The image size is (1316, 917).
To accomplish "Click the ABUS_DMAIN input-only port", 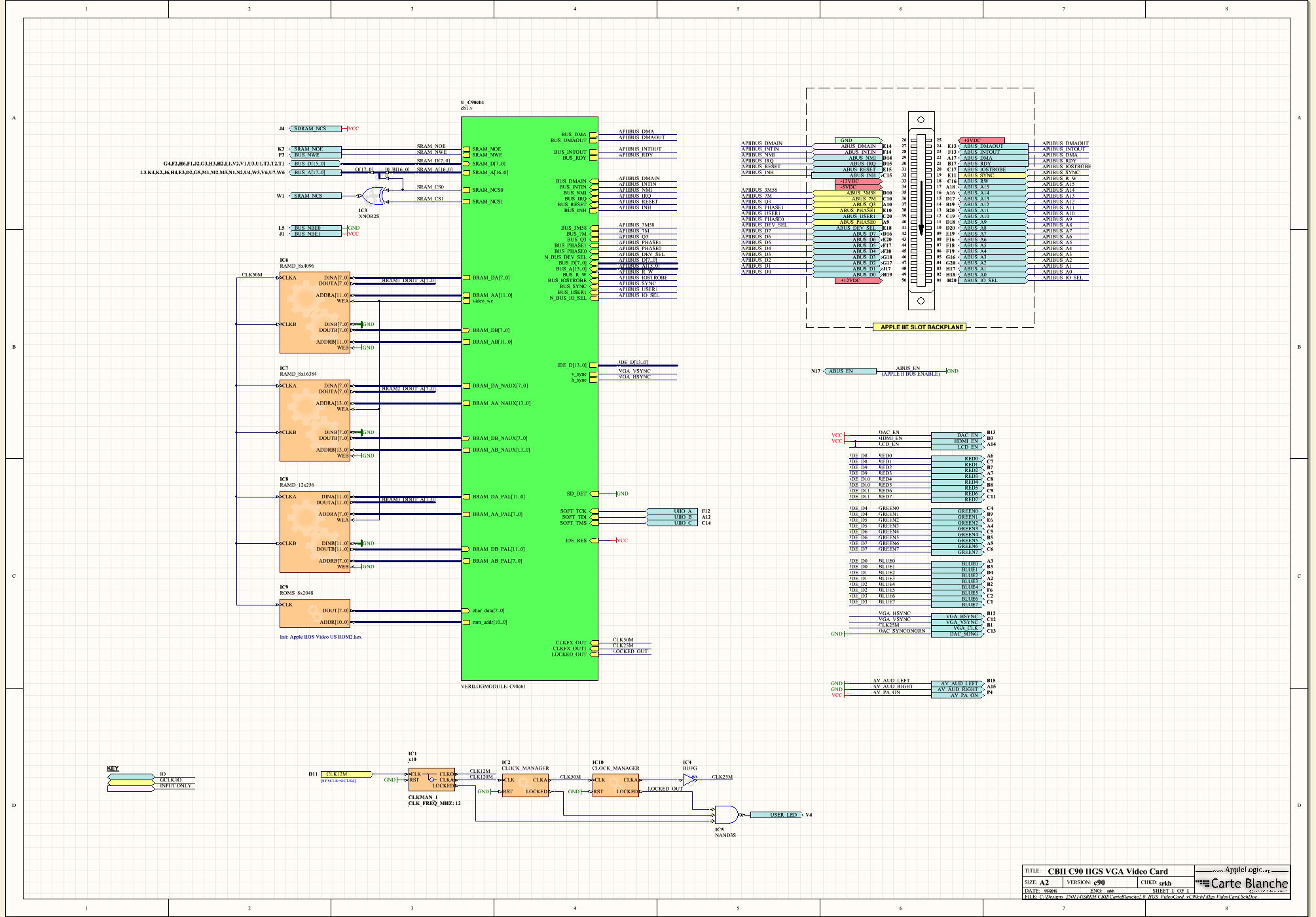I will pyautogui.click(x=847, y=146).
